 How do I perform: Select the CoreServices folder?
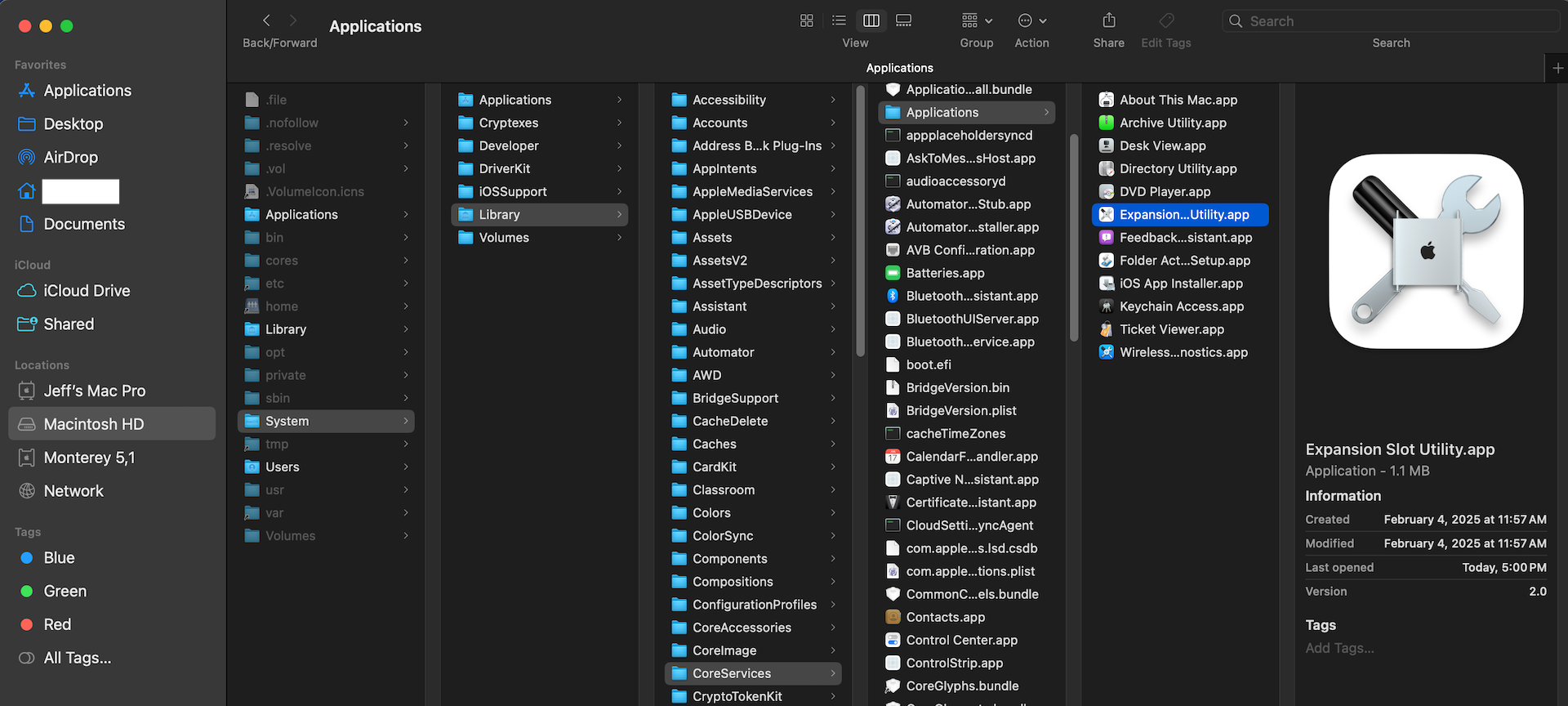click(x=753, y=673)
